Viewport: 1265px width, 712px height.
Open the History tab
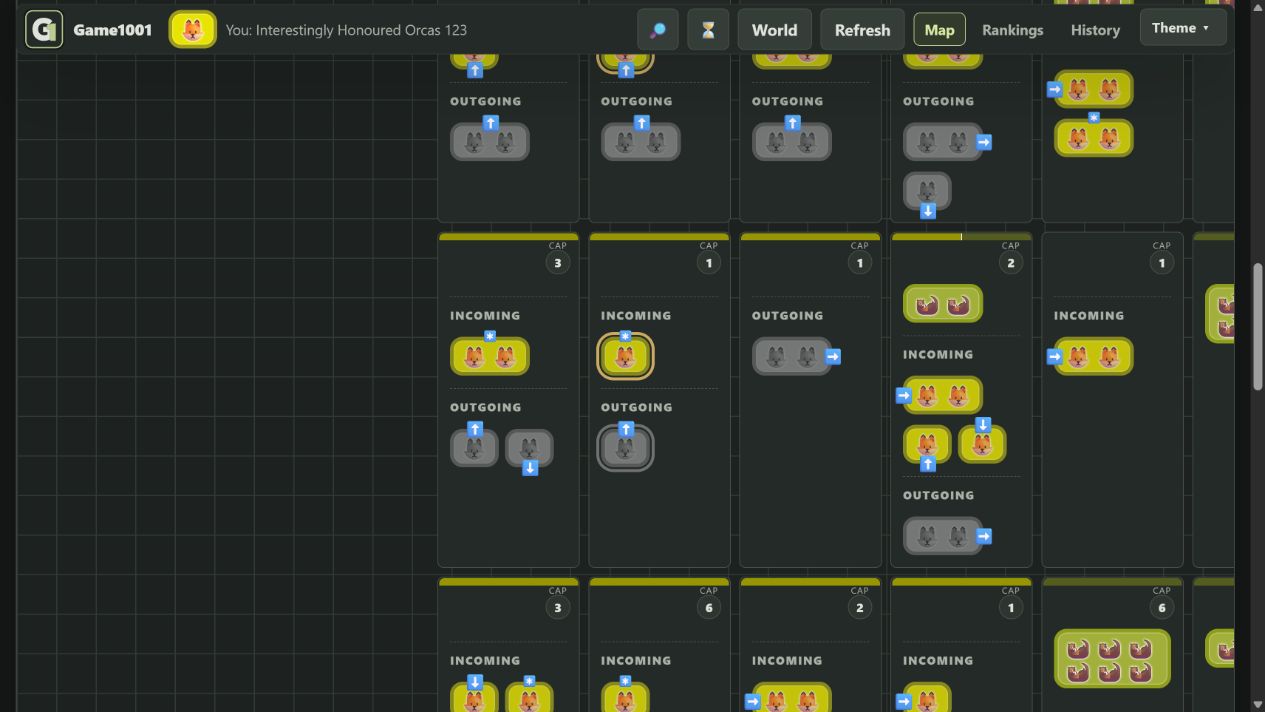tap(1095, 30)
